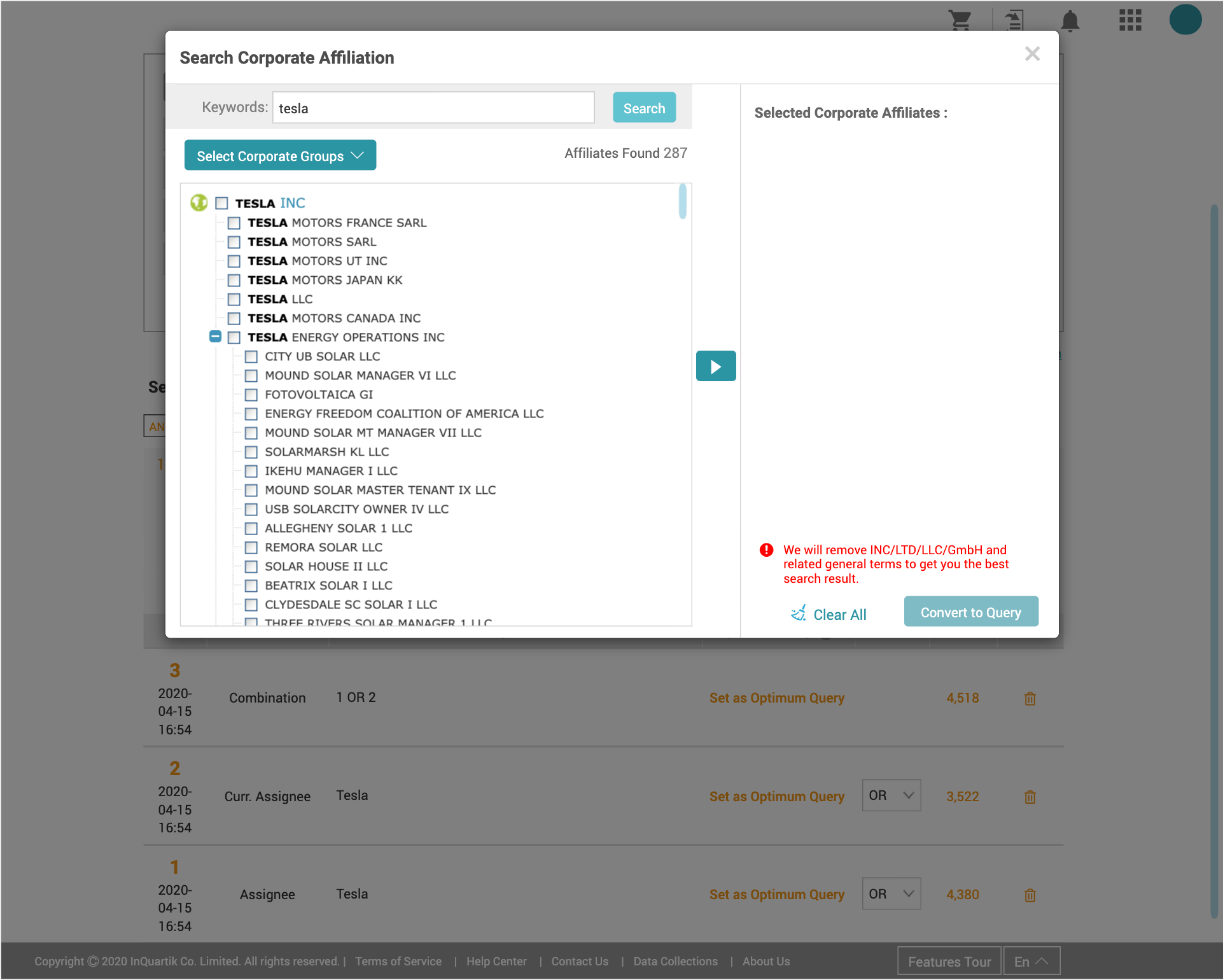
Task: Check TESLA MOTORS SARL checkbox
Action: 234,242
